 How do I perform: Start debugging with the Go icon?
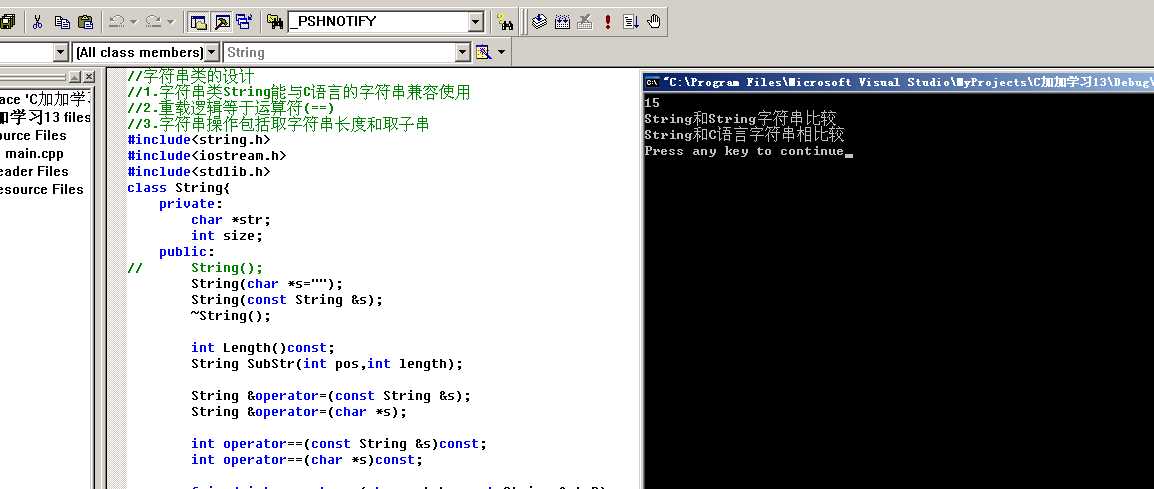pos(631,21)
